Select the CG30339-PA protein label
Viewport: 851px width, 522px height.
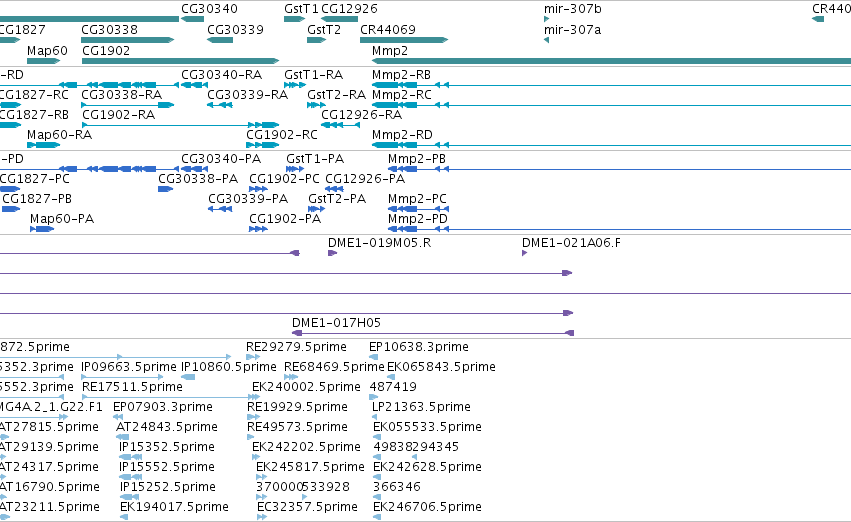[x=248, y=199]
